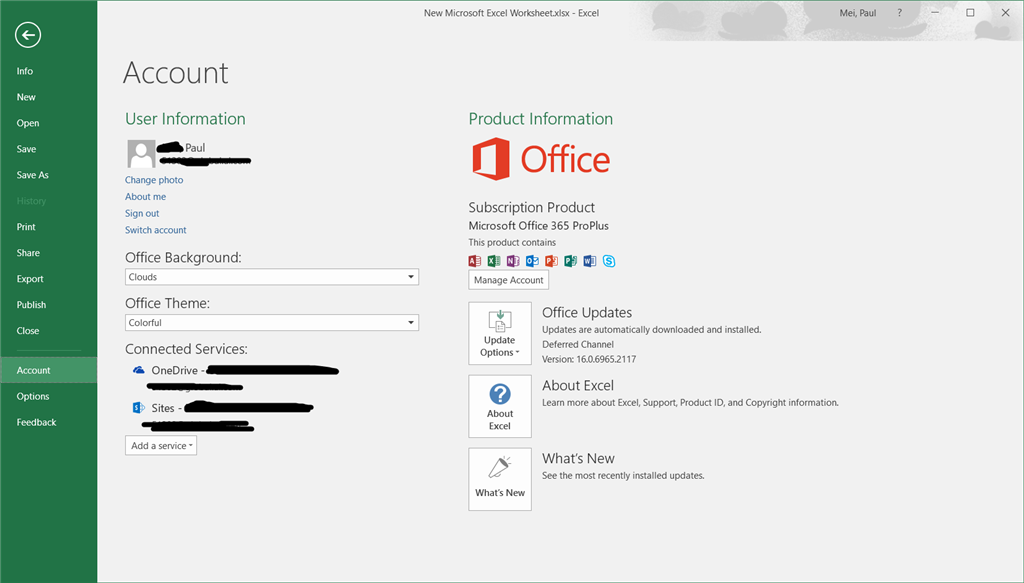Open the Share tab
Screen dimensions: 1024x583
click(28, 253)
